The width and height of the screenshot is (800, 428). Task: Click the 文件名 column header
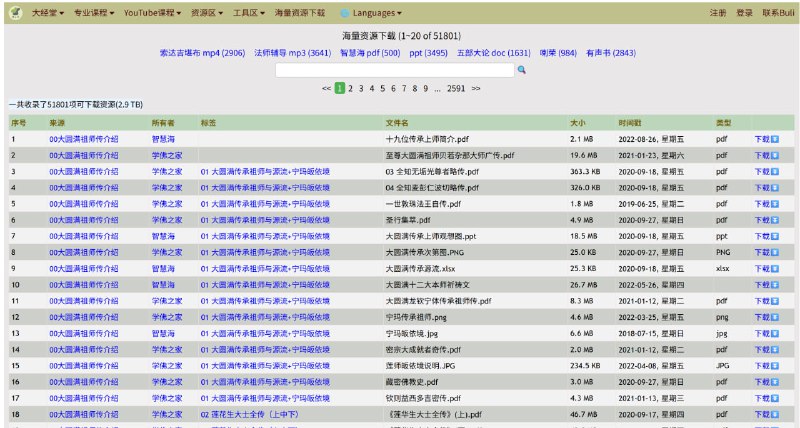coord(397,123)
